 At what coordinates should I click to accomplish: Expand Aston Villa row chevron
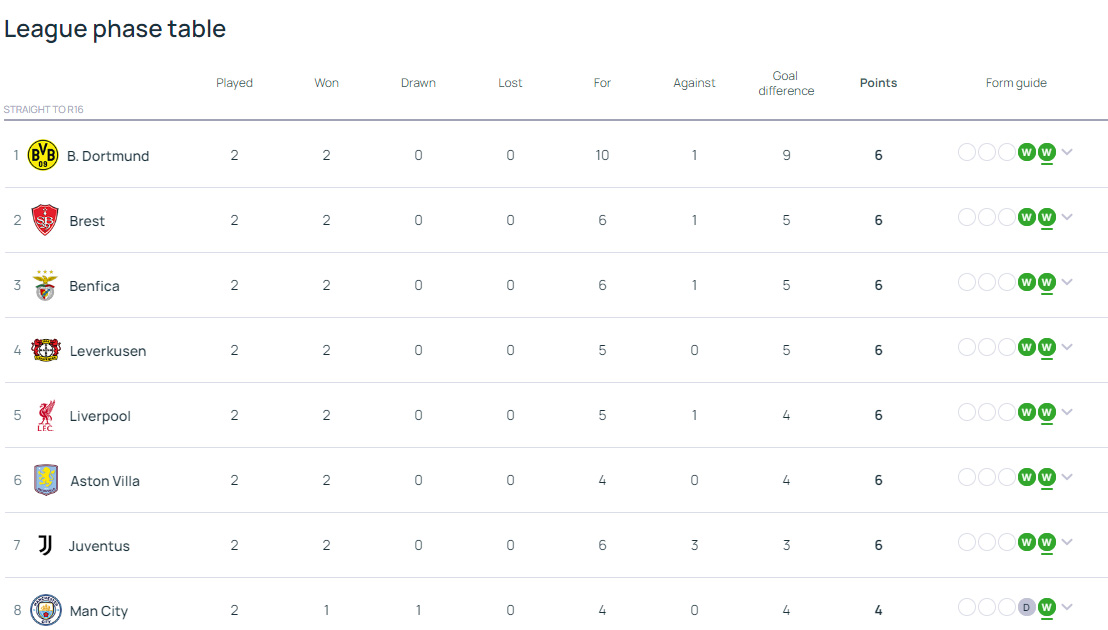coord(1067,477)
